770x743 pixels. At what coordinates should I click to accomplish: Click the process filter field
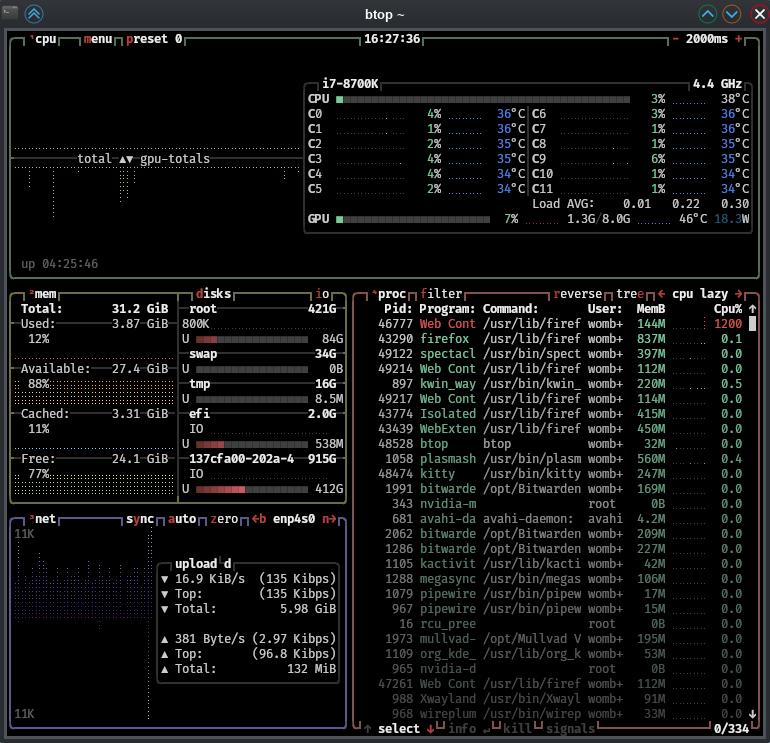(x=441, y=294)
